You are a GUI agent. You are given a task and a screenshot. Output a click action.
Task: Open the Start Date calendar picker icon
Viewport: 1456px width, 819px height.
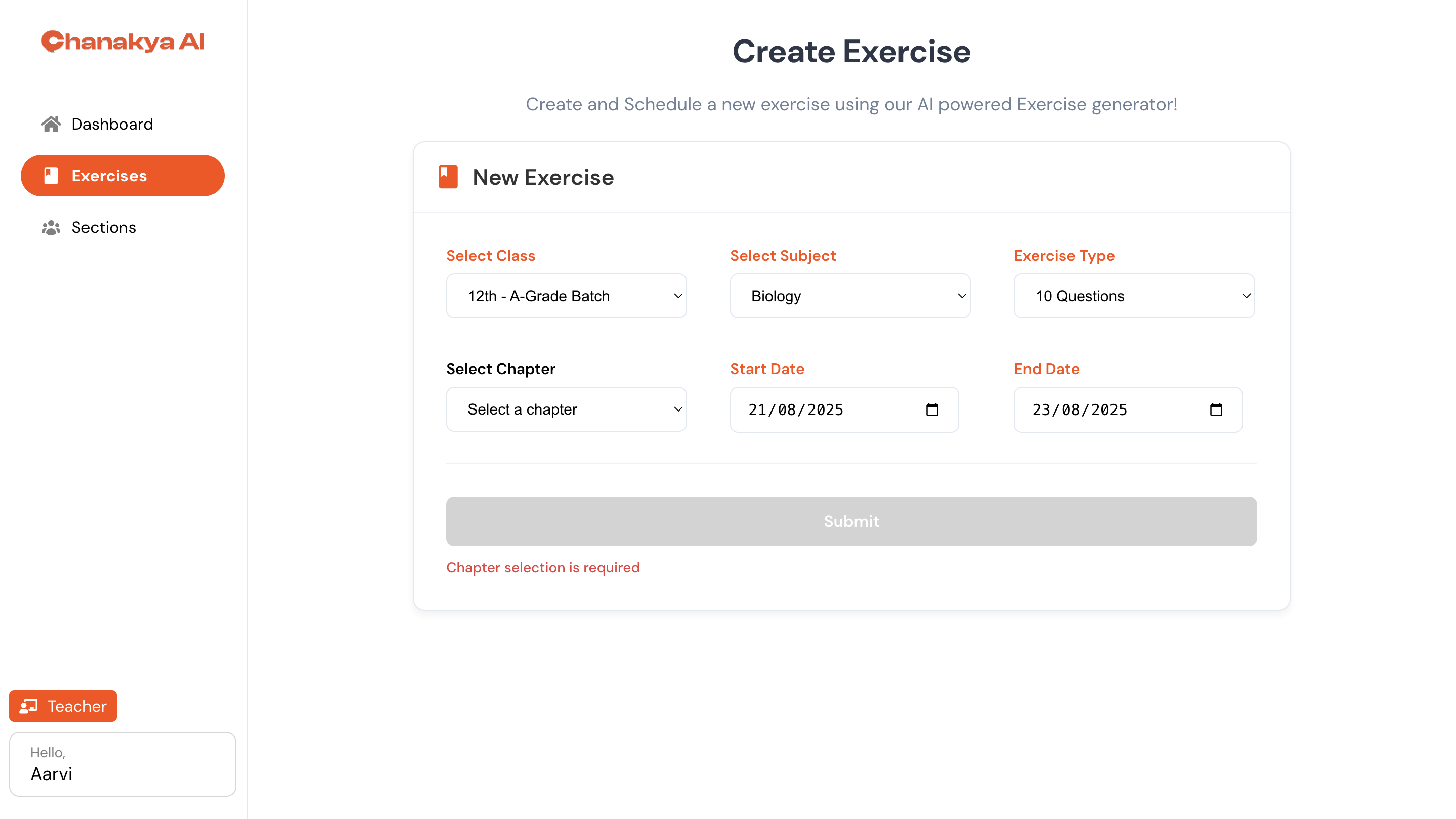932,409
